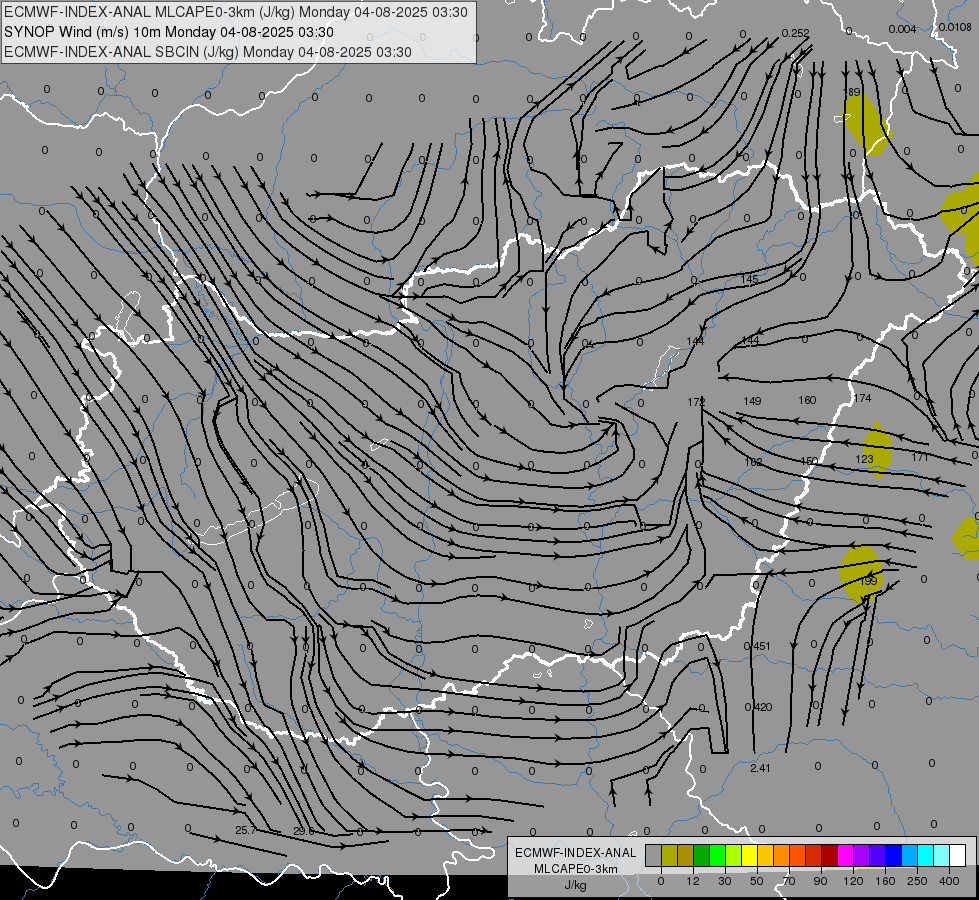Select the map value 174
Viewport: 979px width, 900px height.
tap(862, 398)
